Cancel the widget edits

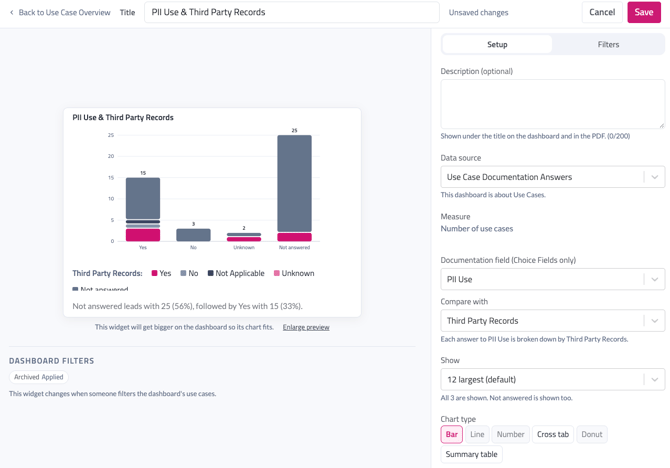pos(602,12)
